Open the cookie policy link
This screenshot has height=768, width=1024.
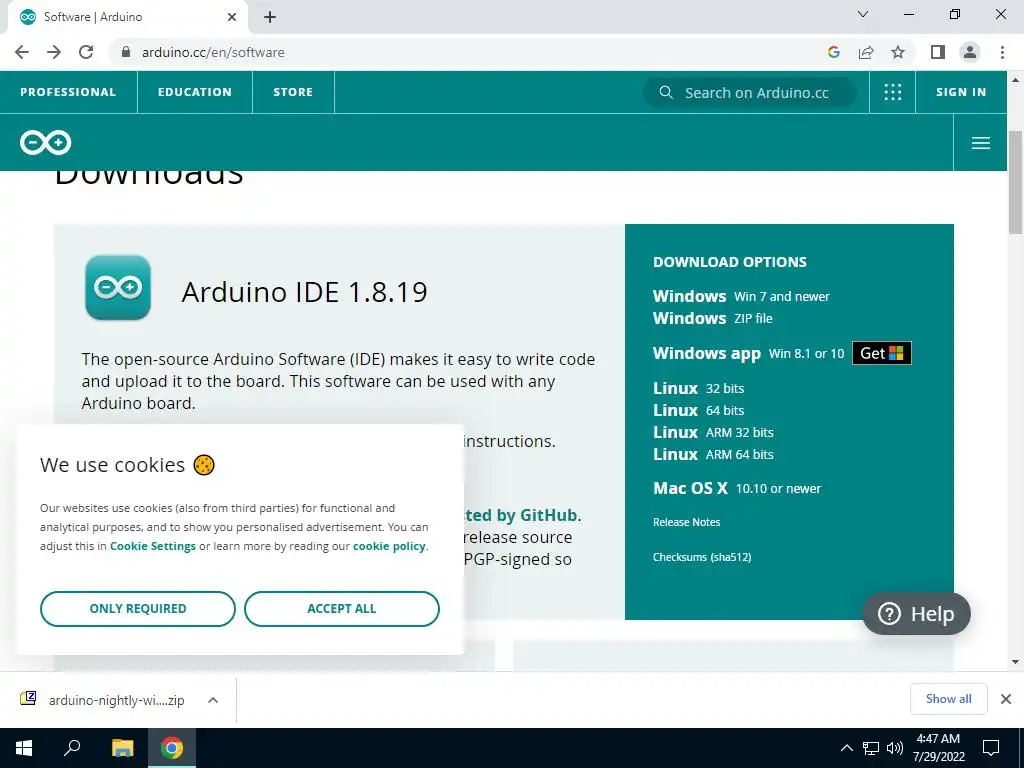389,546
